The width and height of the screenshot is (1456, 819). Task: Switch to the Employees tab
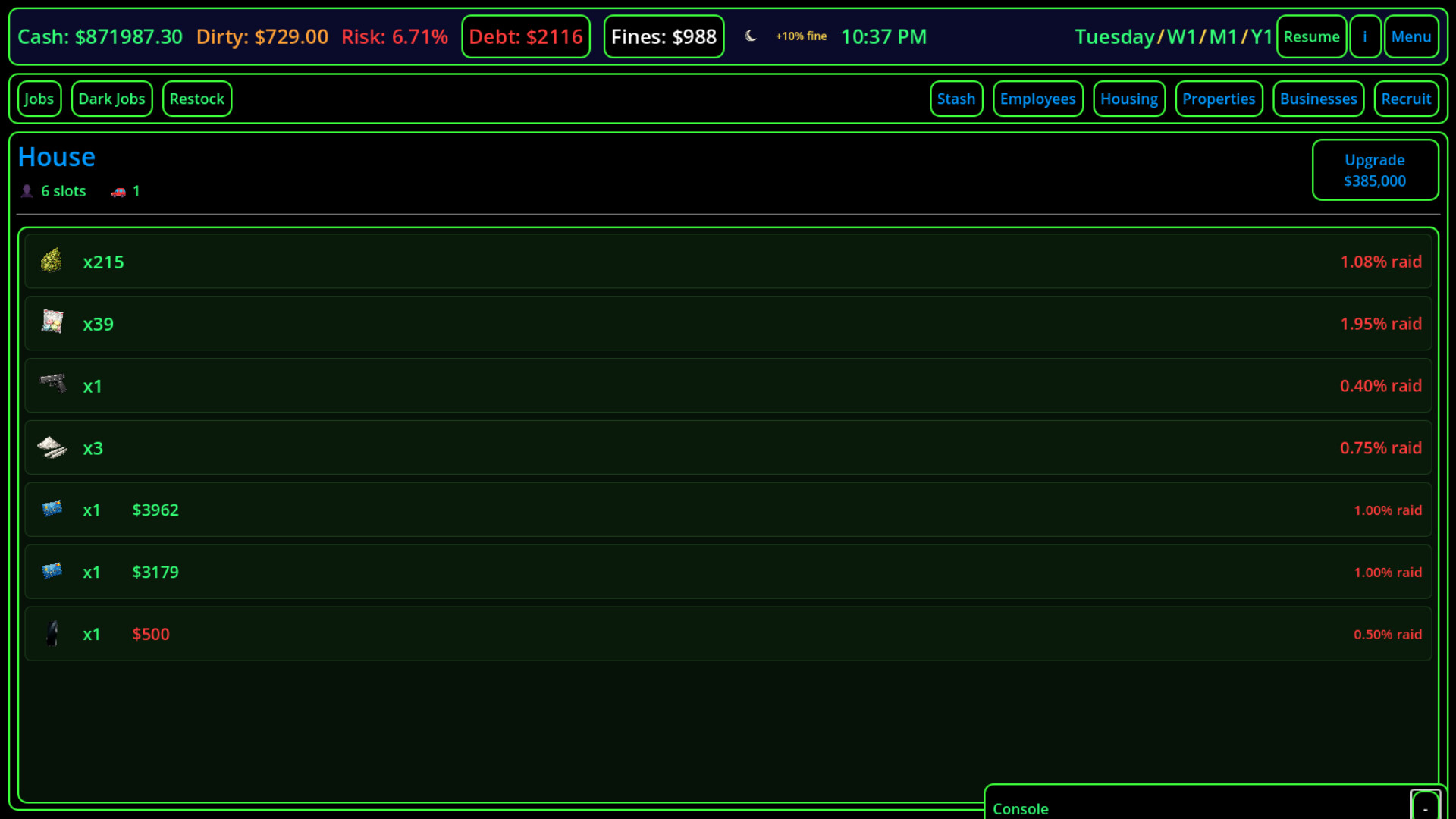tap(1037, 99)
